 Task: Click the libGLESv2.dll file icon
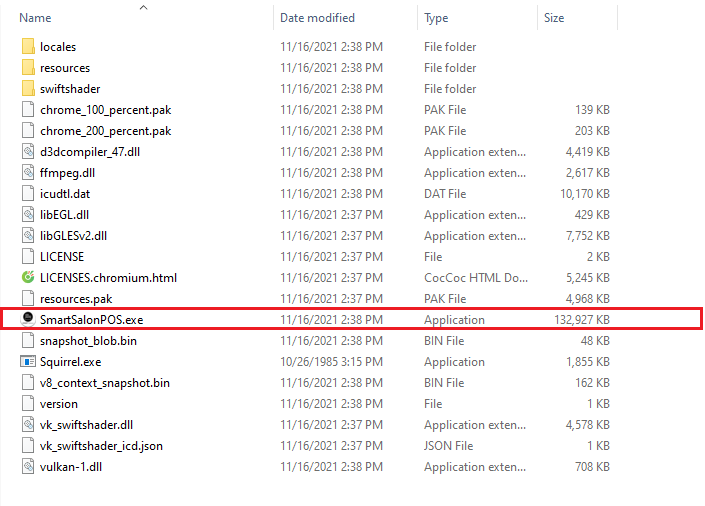pos(28,235)
